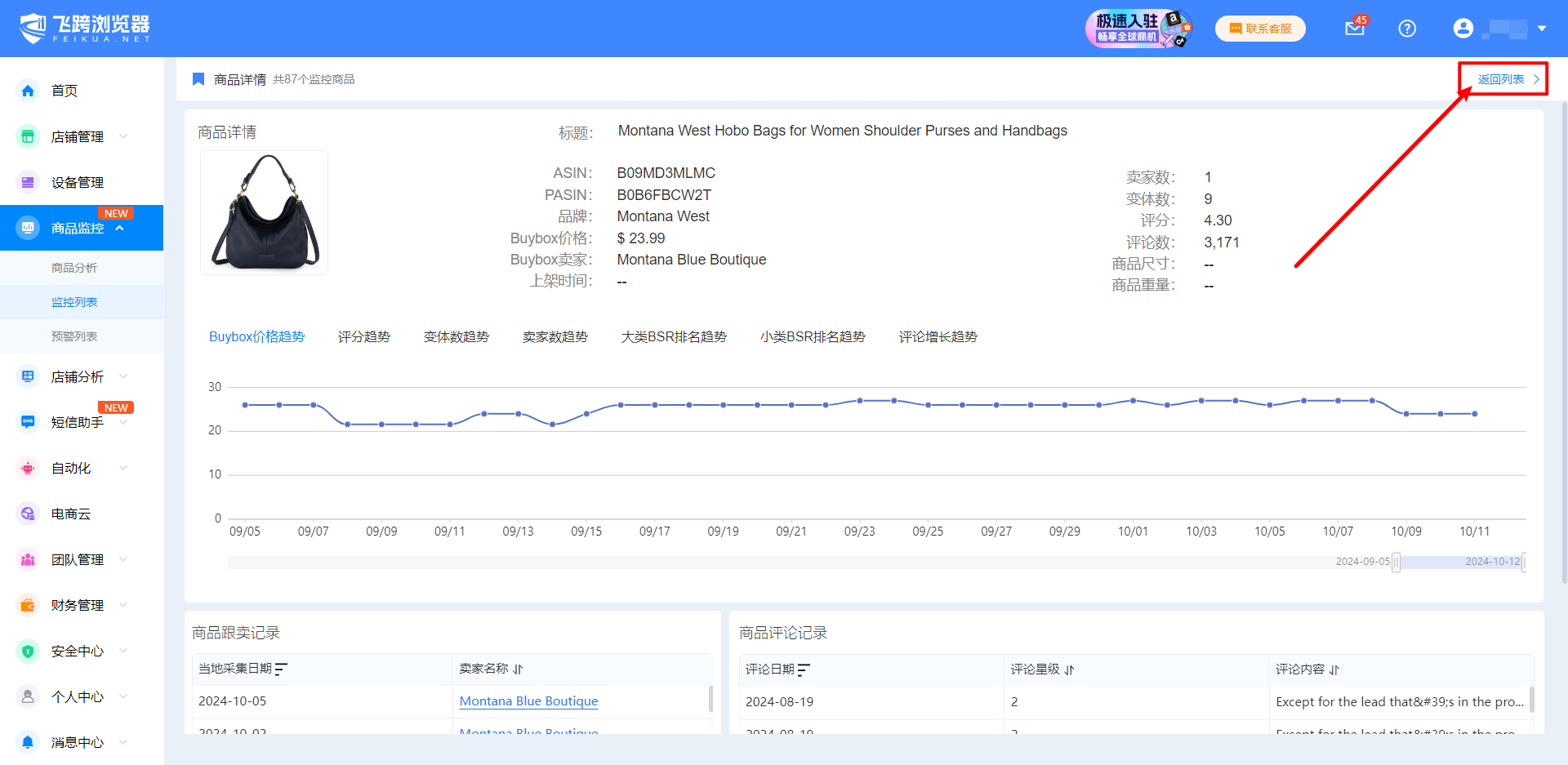Screen dimensions: 1568x765
Task: Click the 联系客服 button
Action: tap(1260, 29)
